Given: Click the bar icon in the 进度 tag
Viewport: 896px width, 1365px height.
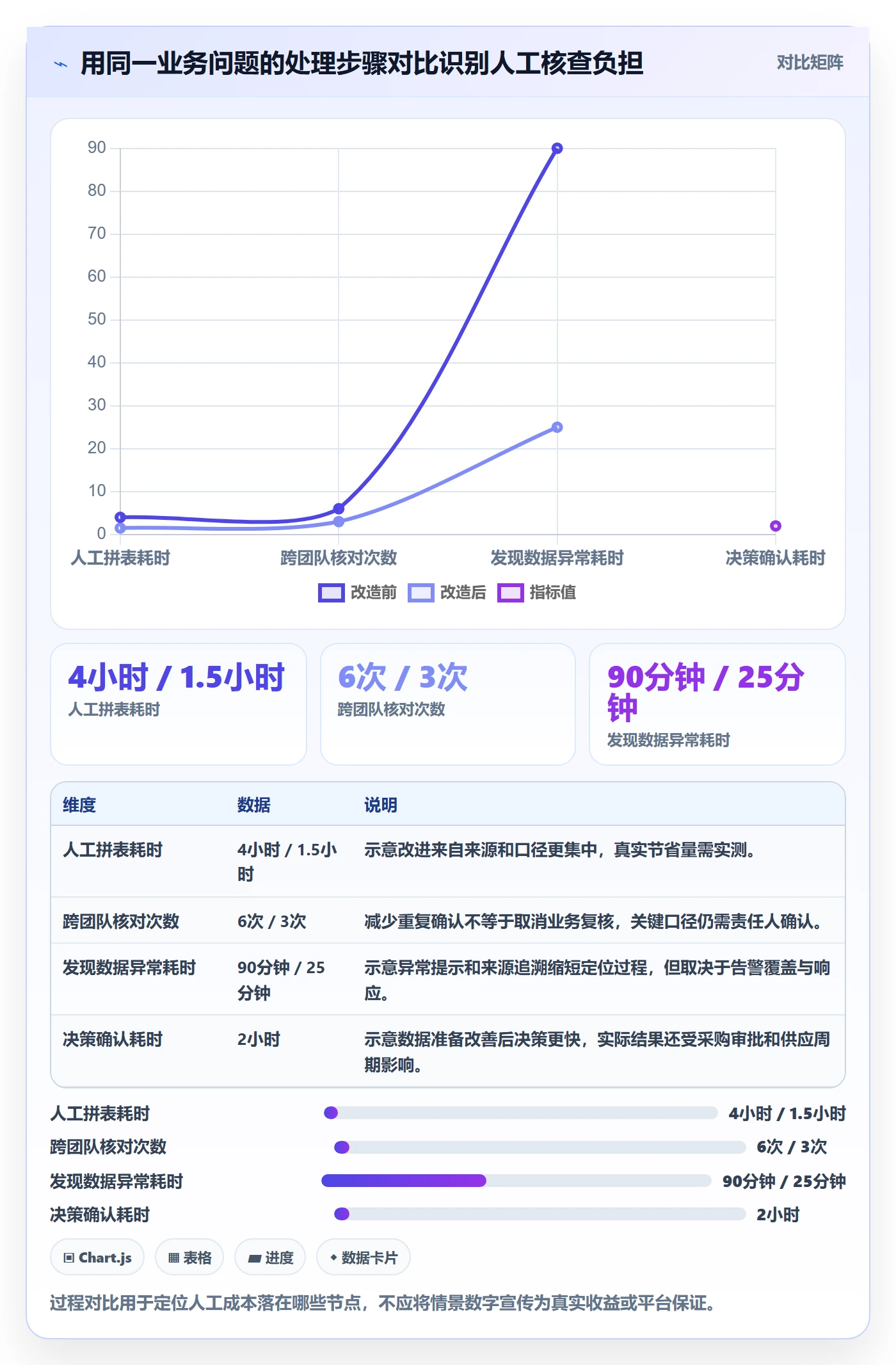Looking at the screenshot, I should (x=254, y=1258).
